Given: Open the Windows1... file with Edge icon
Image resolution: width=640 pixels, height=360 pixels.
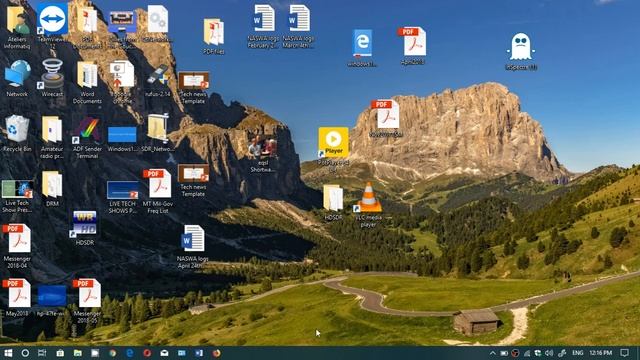Looking at the screenshot, I should pos(362,48).
